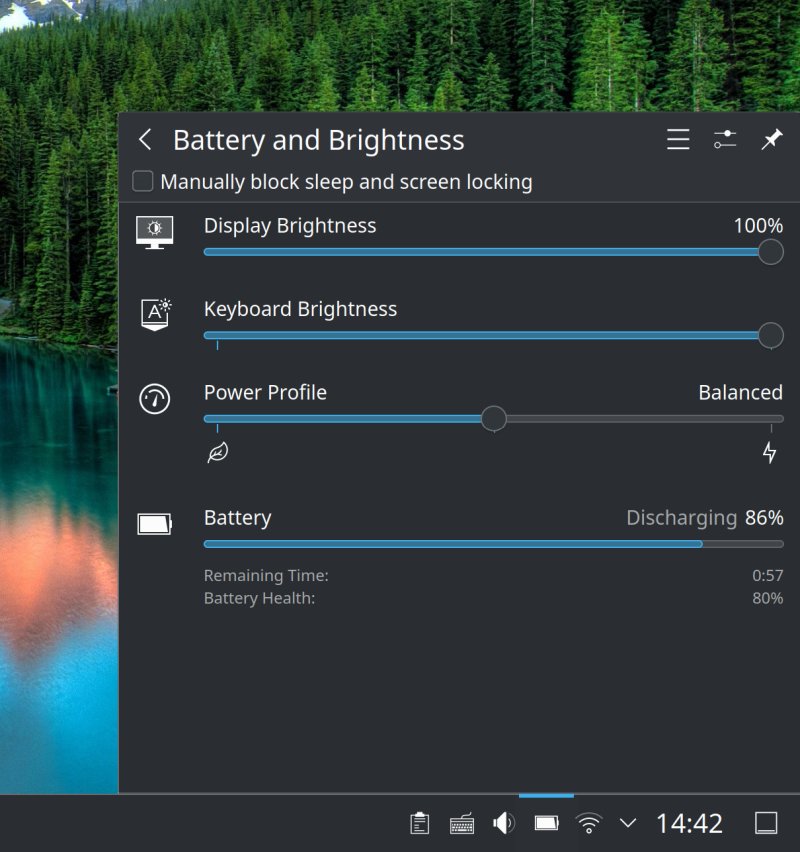Select the performance lightning bolt icon

point(769,452)
